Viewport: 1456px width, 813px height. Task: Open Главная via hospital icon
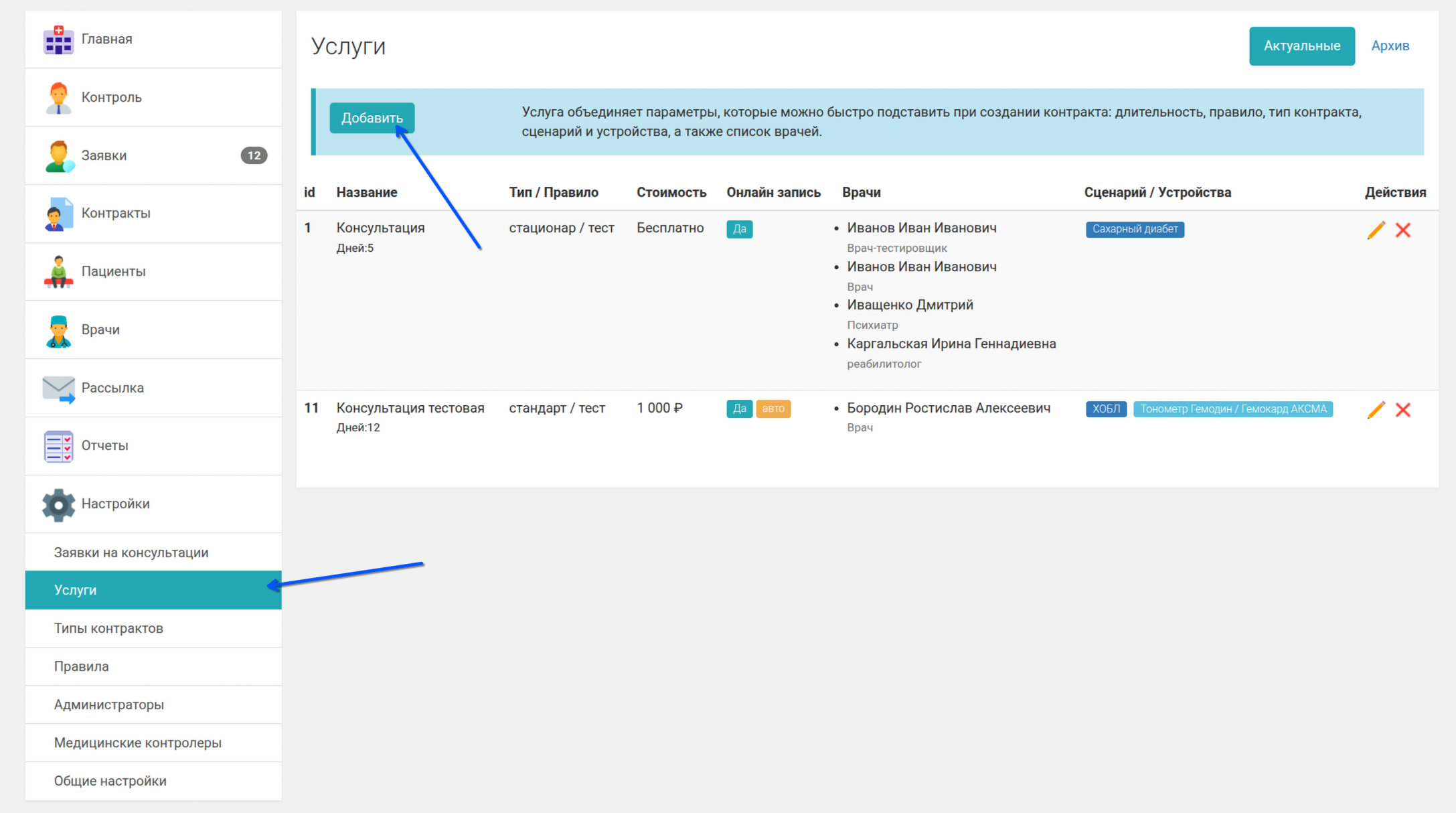click(58, 40)
